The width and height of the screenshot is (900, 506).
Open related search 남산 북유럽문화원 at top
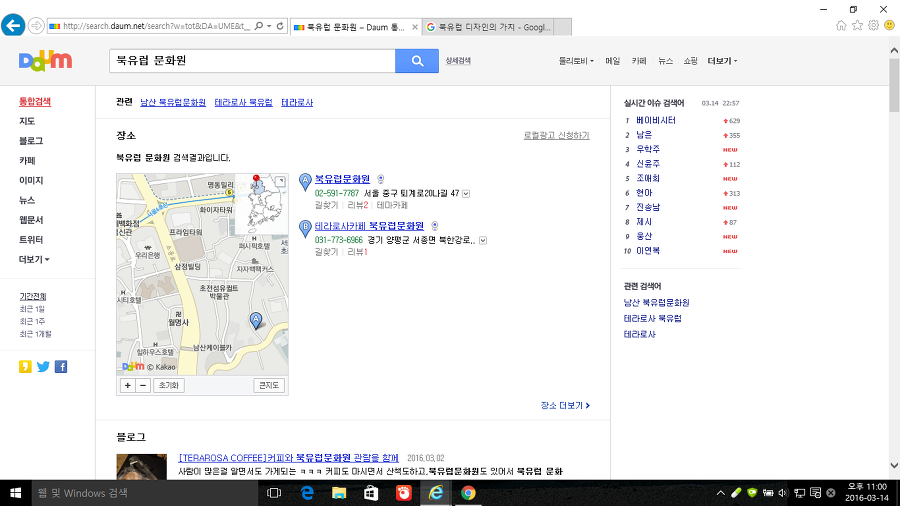pos(173,103)
